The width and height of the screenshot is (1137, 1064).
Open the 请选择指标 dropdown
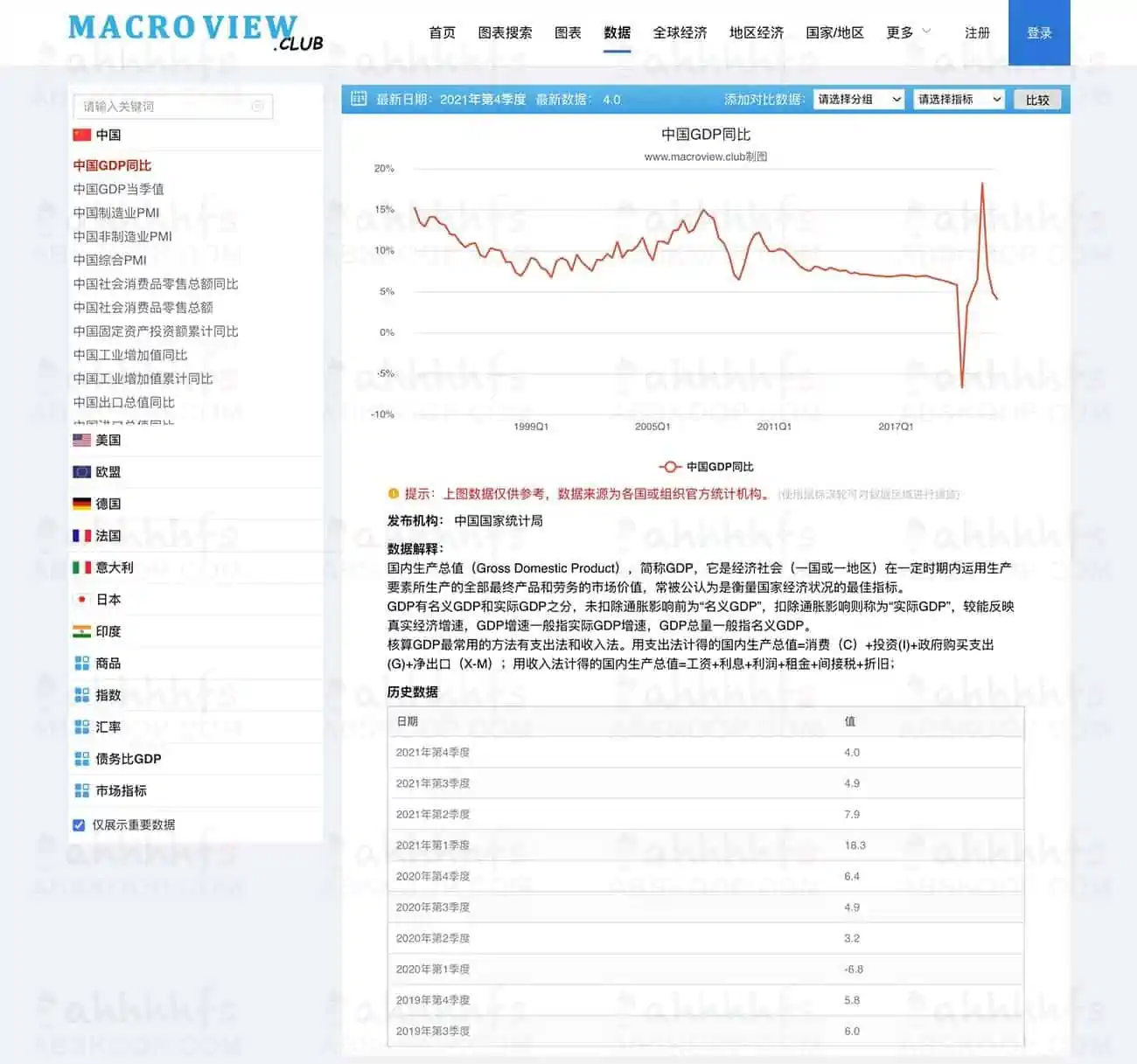tap(958, 99)
